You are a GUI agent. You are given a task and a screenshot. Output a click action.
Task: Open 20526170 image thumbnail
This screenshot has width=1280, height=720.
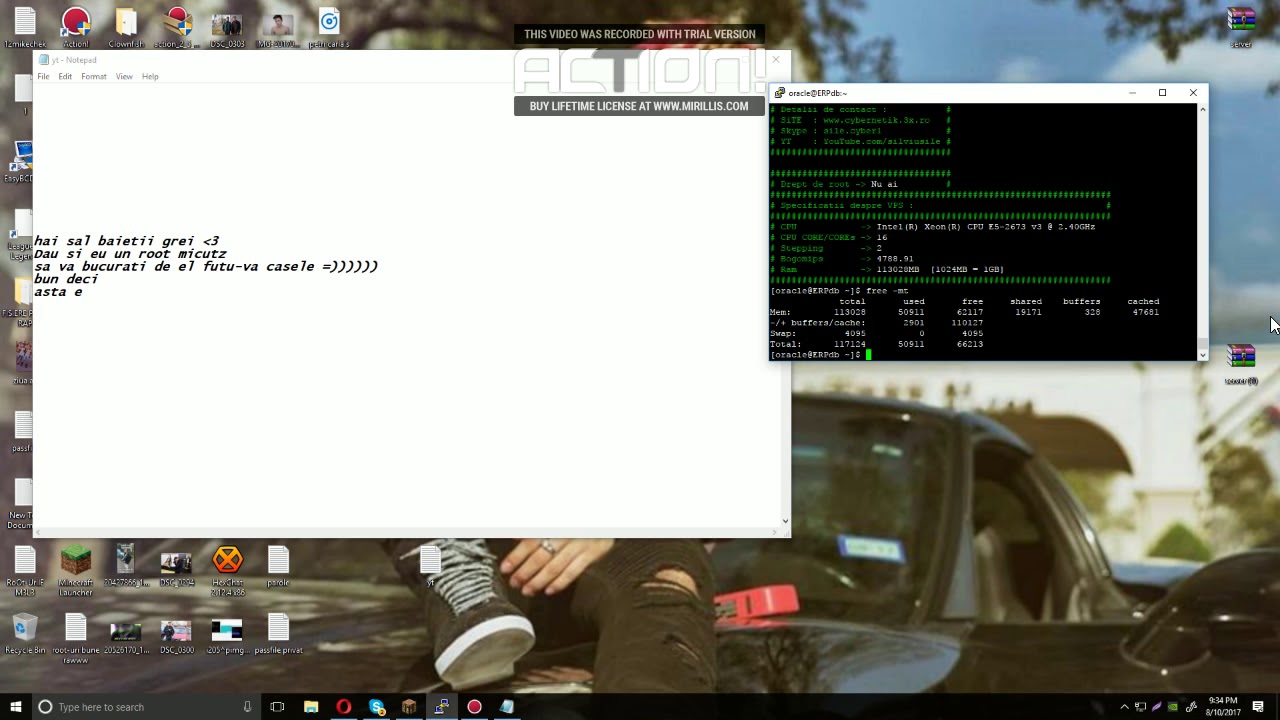pyautogui.click(x=126, y=636)
